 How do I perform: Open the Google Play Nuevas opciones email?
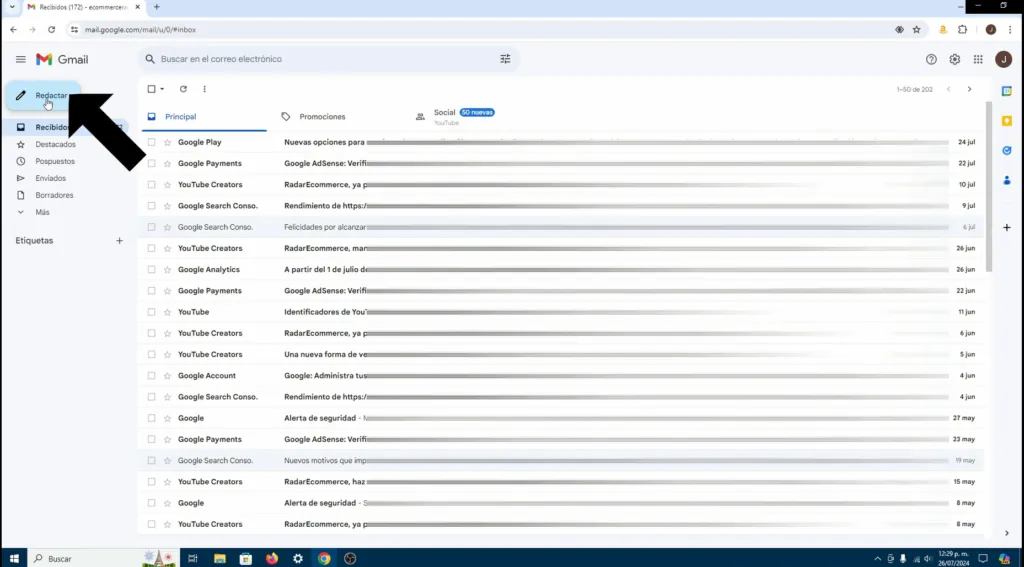[x=562, y=142]
